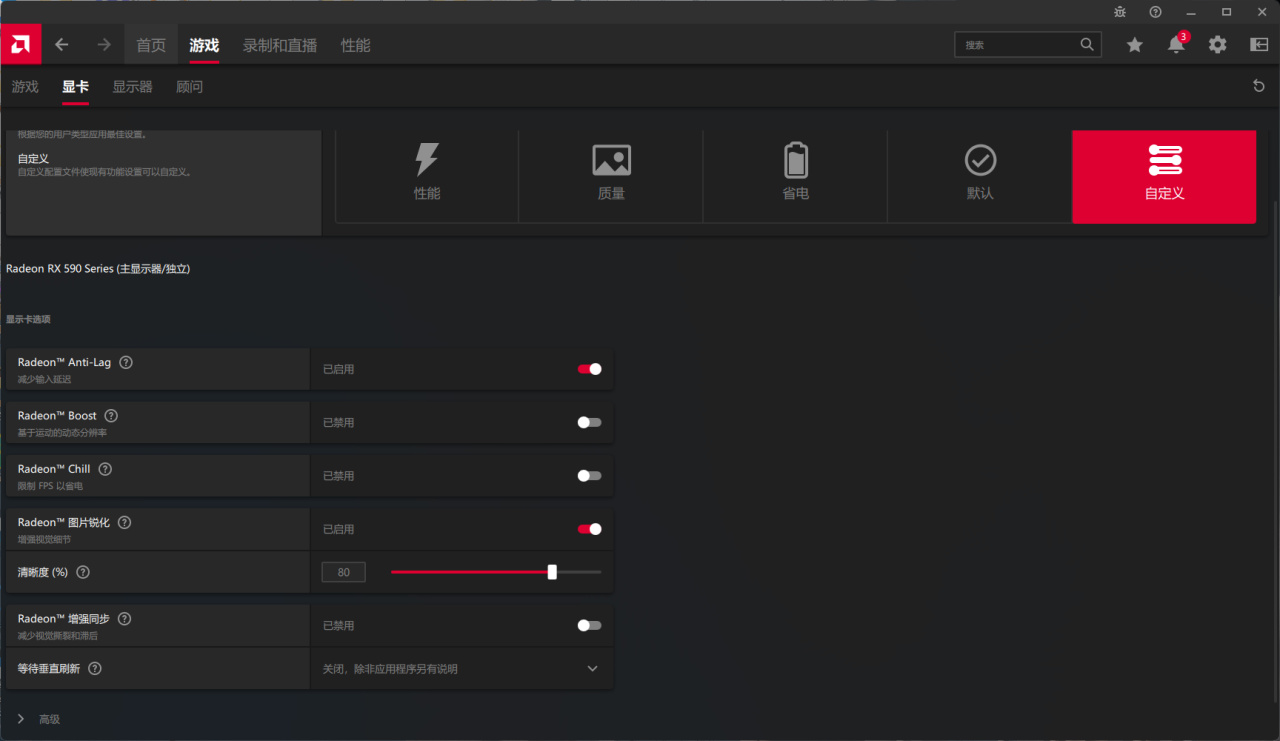Viewport: 1280px width, 741px height.
Task: Click the Radeon Chill label
Action: coord(54,468)
